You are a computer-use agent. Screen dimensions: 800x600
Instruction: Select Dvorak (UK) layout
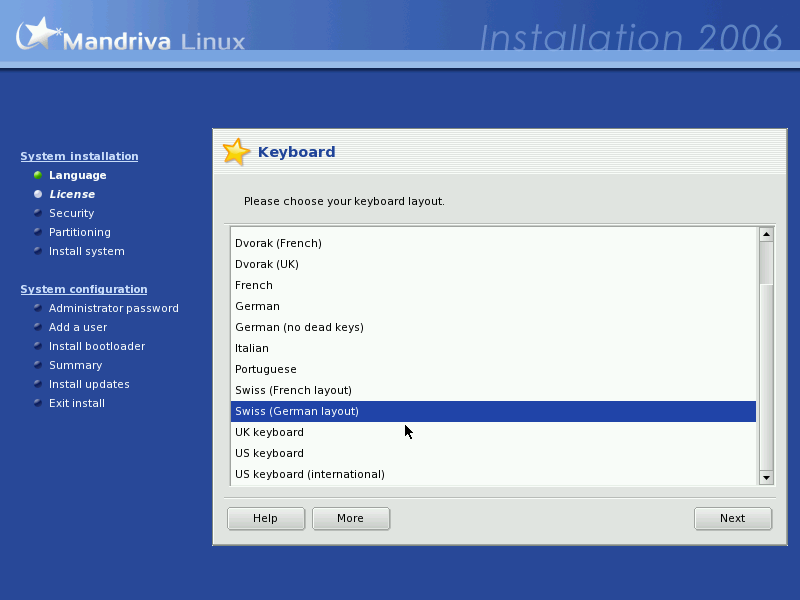pos(493,264)
